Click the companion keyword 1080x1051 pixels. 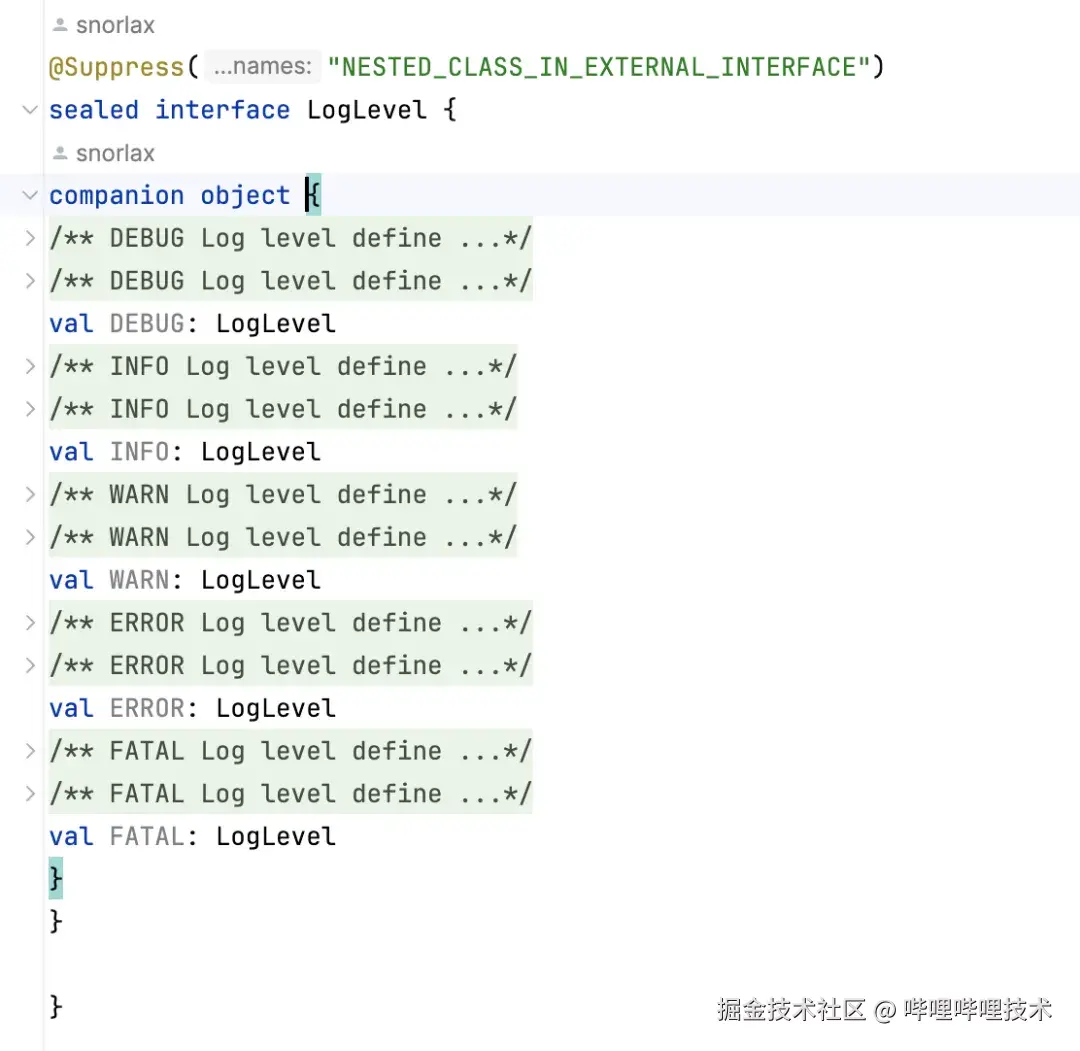coord(116,196)
